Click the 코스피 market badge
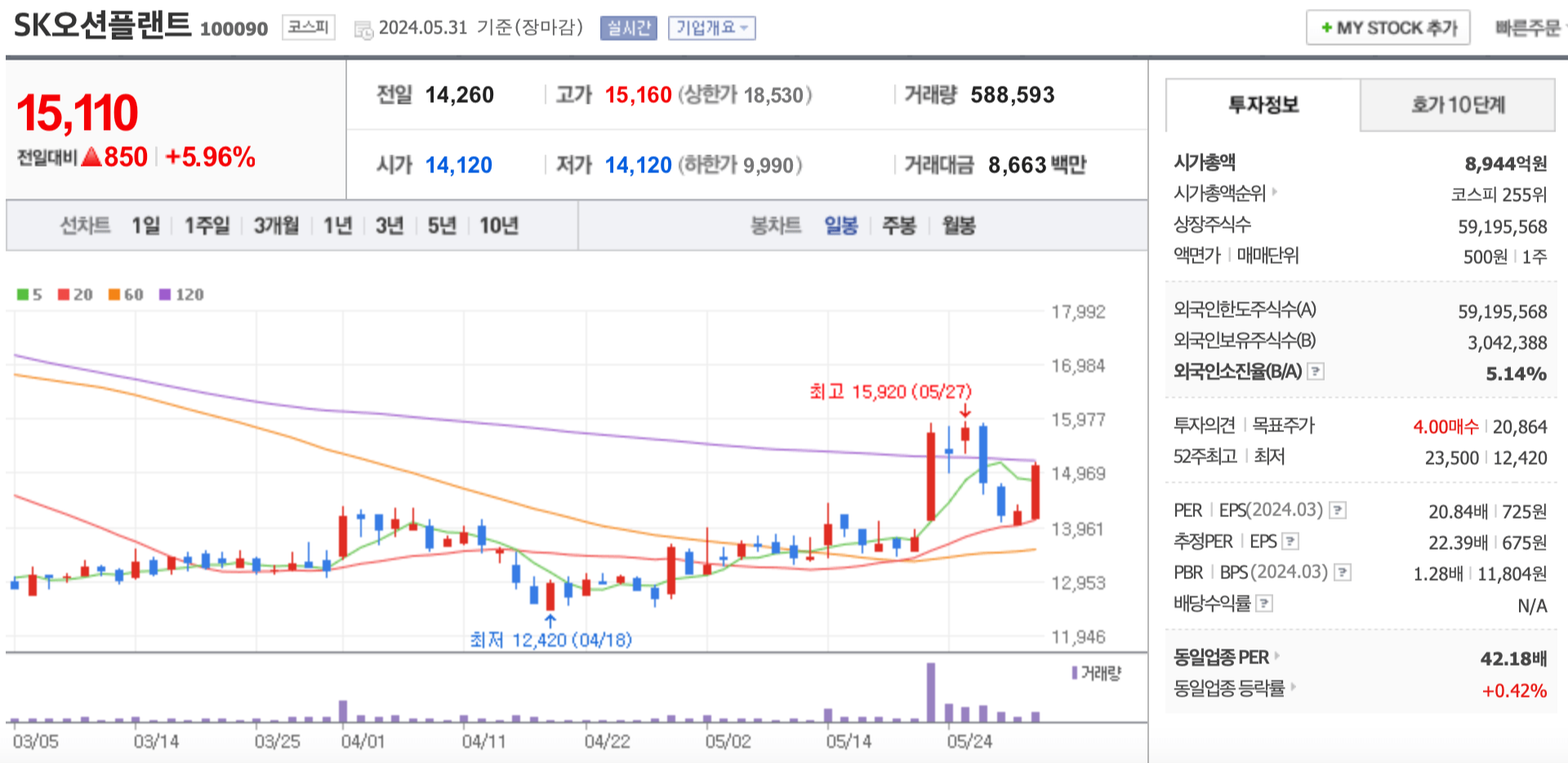1568x763 pixels. 309,27
